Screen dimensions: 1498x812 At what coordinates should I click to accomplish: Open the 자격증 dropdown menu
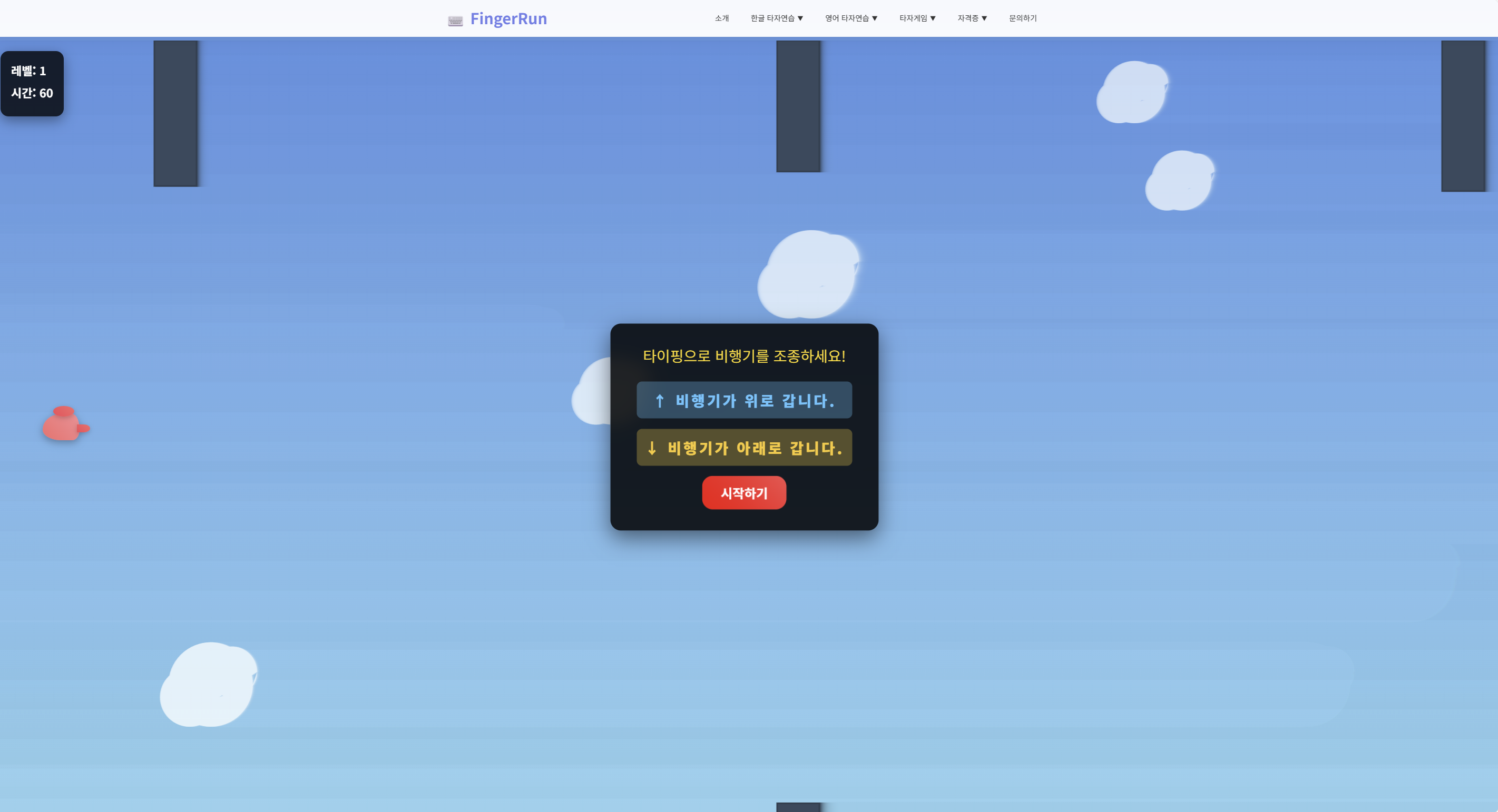coord(972,18)
